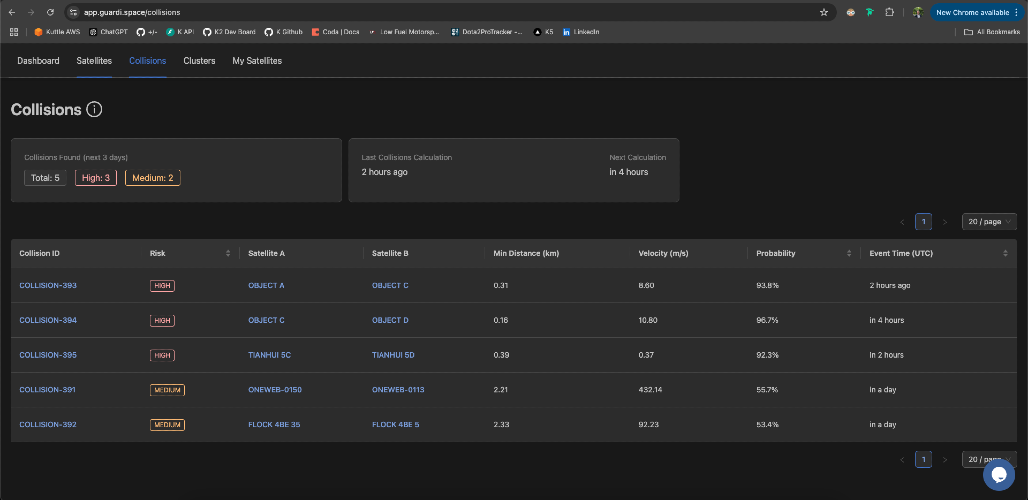Reload the page using the refresh icon

[x=50, y=12]
